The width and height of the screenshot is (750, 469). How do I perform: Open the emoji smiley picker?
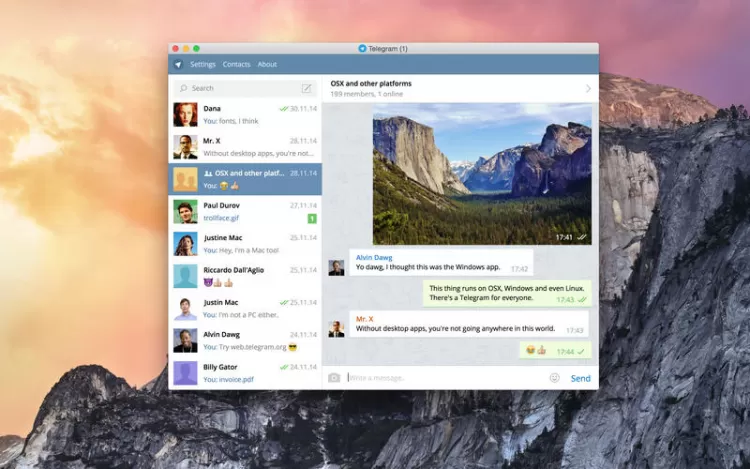click(554, 378)
